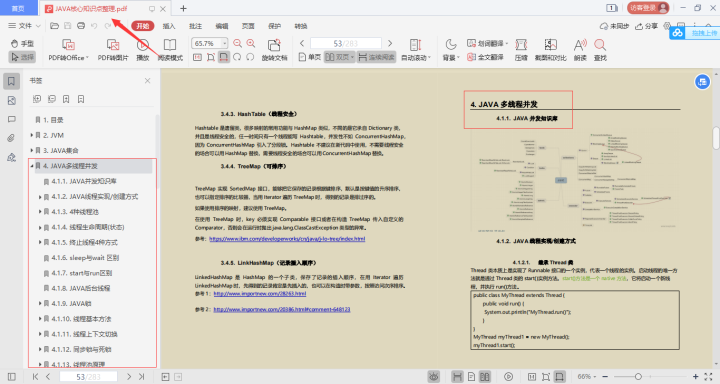The image size is (720, 384).
Task: Close the 书签 bookmarks panel
Action: (x=147, y=80)
